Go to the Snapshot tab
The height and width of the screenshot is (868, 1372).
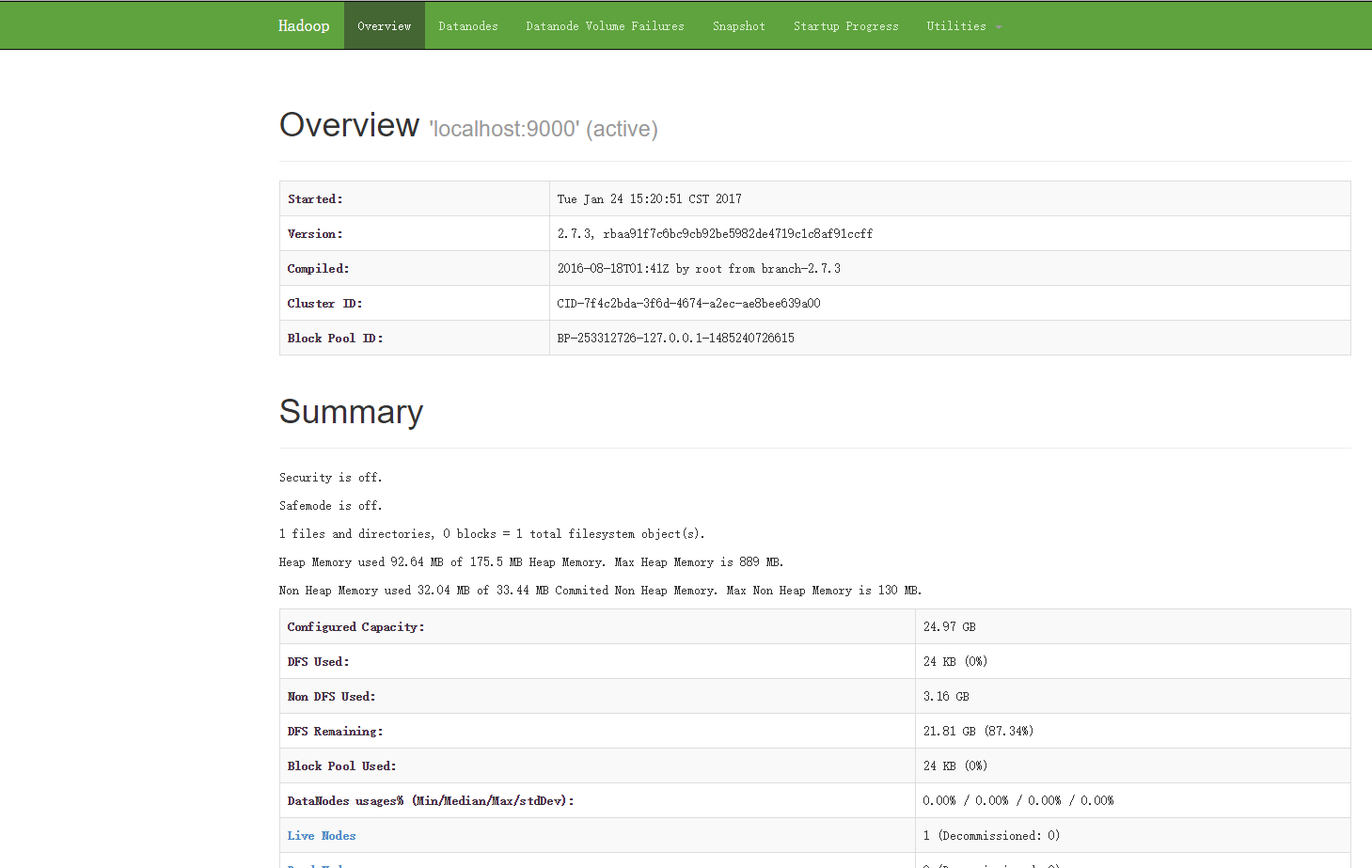click(739, 25)
